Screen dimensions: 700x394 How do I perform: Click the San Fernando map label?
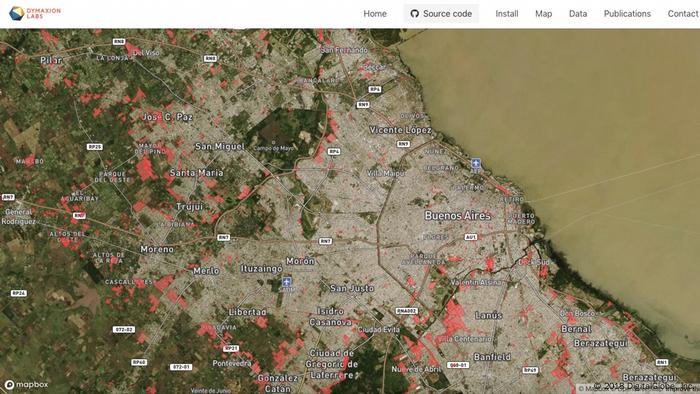[x=344, y=50]
